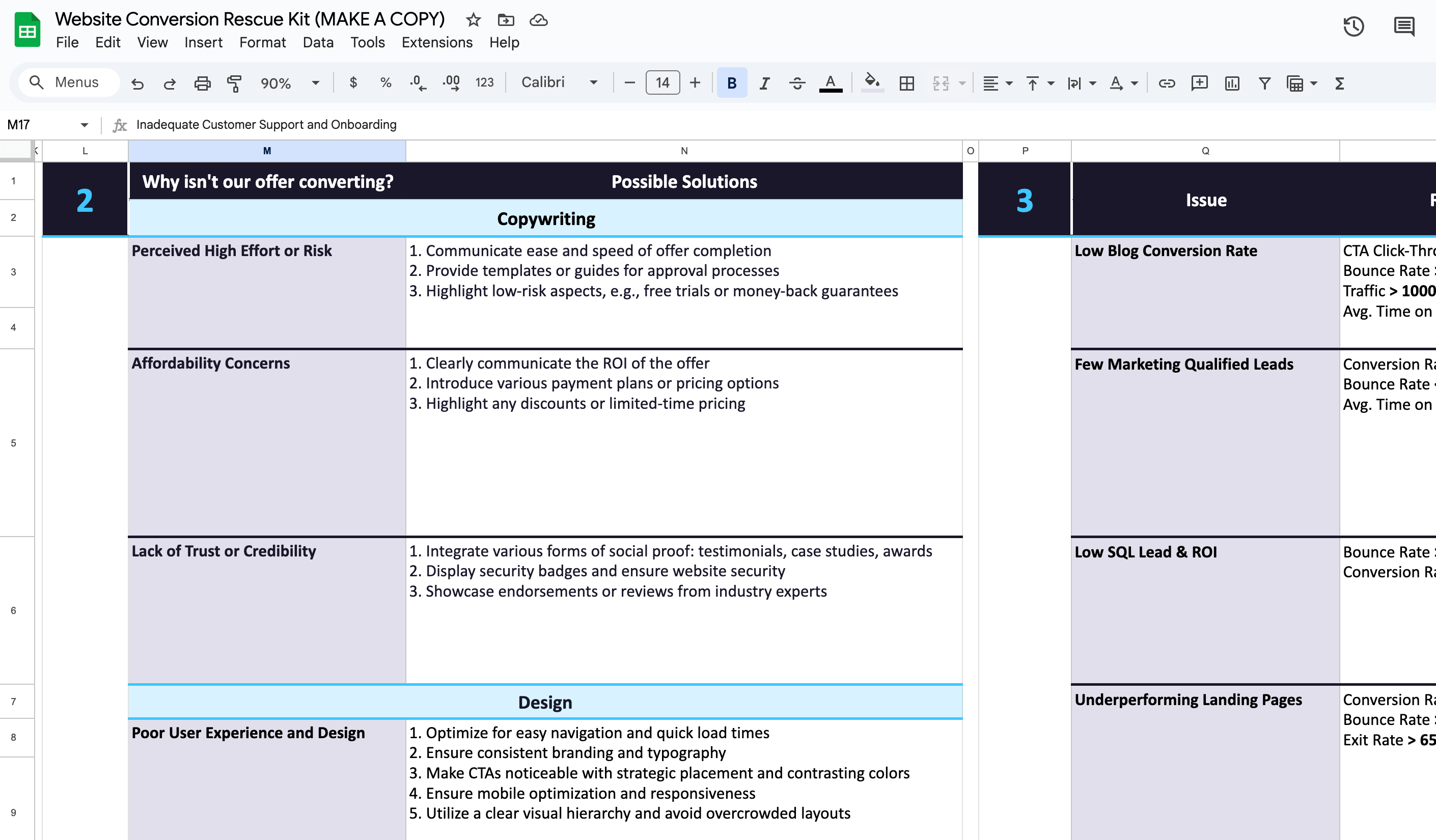This screenshot has width=1436, height=840.
Task: Click the format as currency button
Action: [353, 82]
